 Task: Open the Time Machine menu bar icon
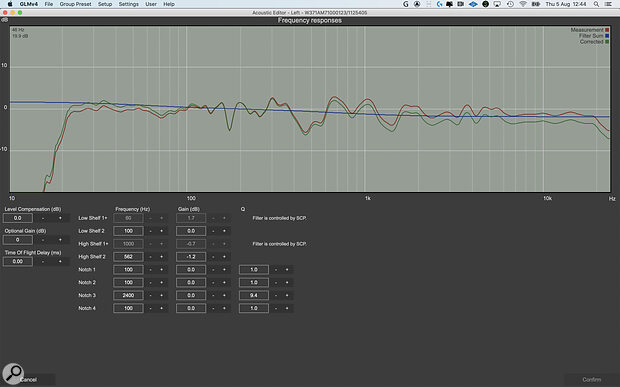510,4
